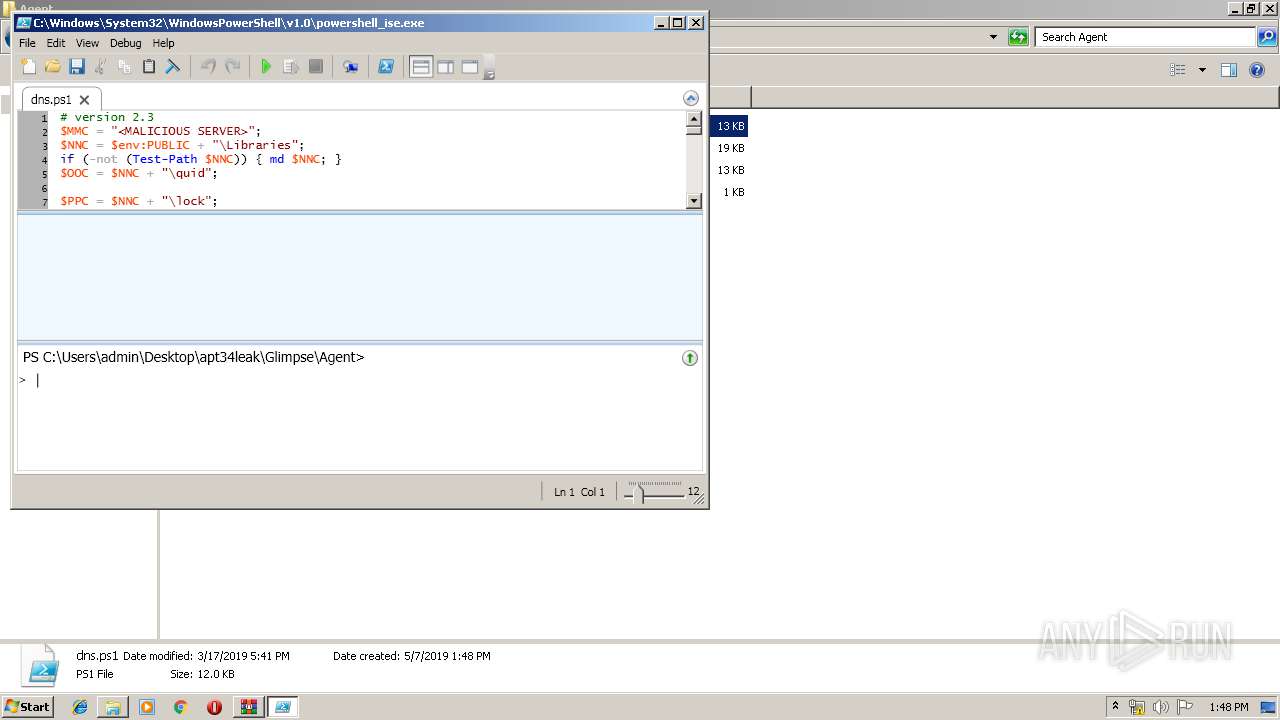Toggle the Explorer preview pane

tap(1229, 70)
